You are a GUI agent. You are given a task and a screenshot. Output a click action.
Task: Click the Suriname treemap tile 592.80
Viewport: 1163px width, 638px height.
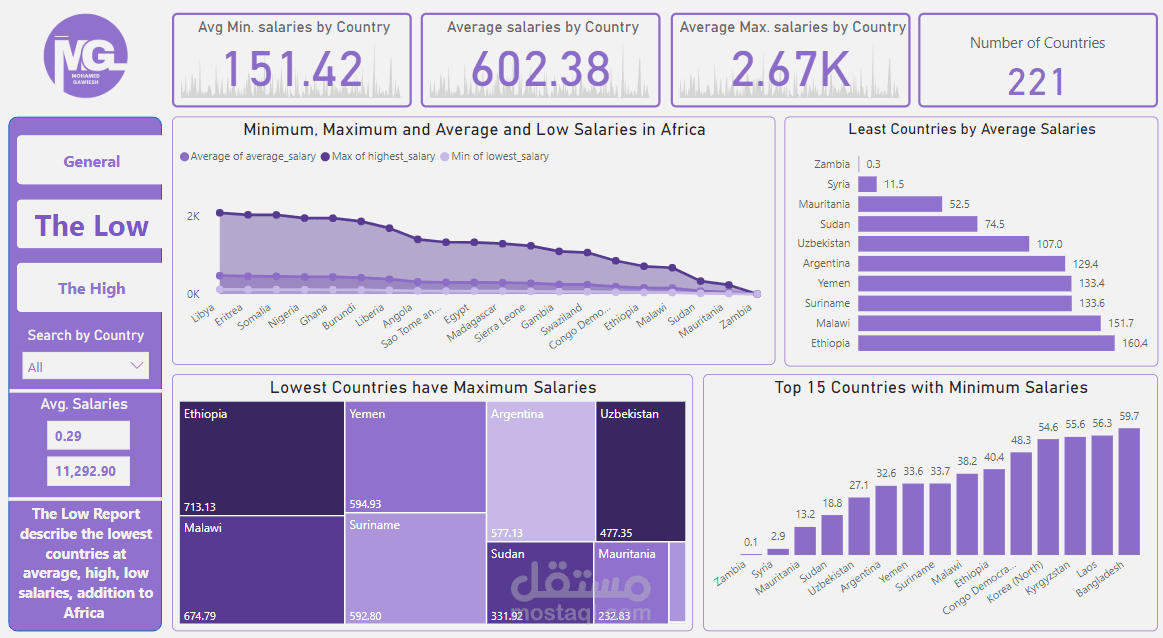(x=415, y=568)
